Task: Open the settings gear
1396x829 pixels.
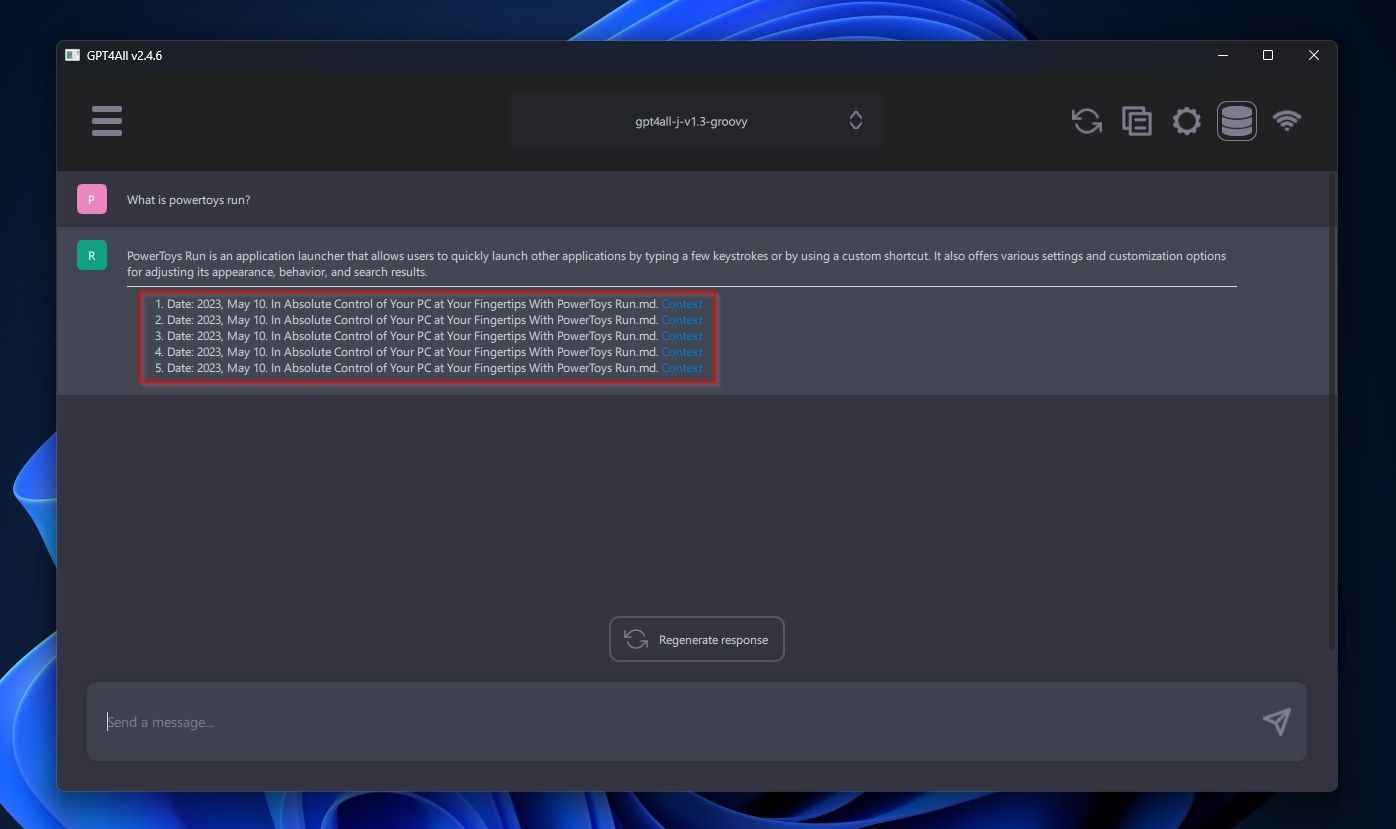Action: tap(1187, 120)
